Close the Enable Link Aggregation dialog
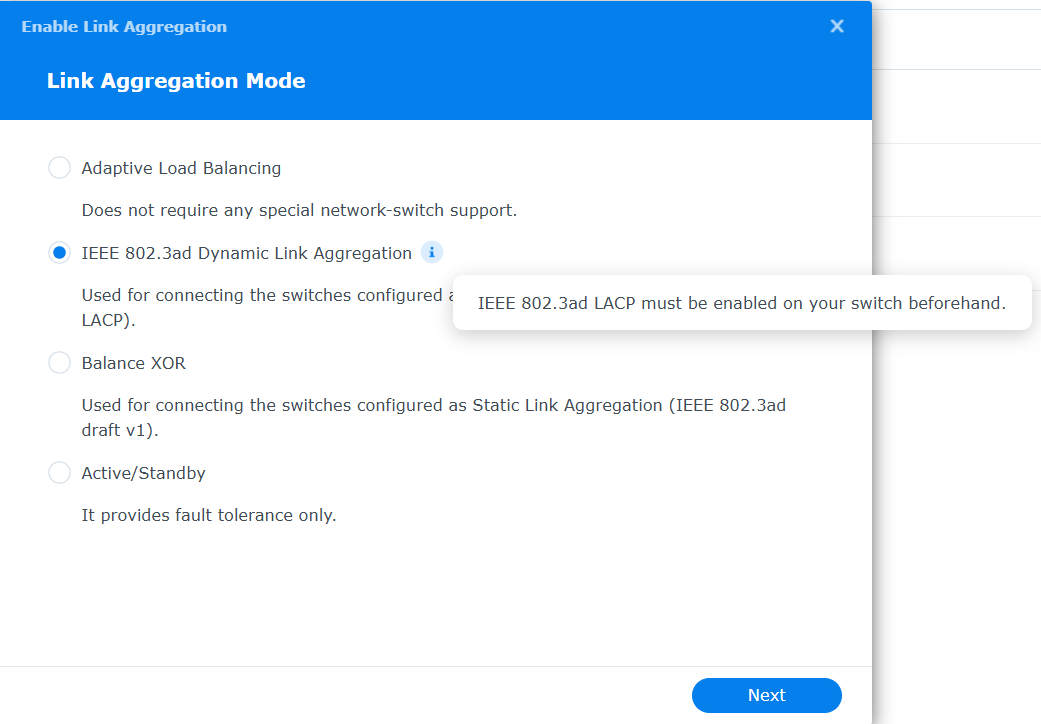The width and height of the screenshot is (1041, 724). point(837,26)
